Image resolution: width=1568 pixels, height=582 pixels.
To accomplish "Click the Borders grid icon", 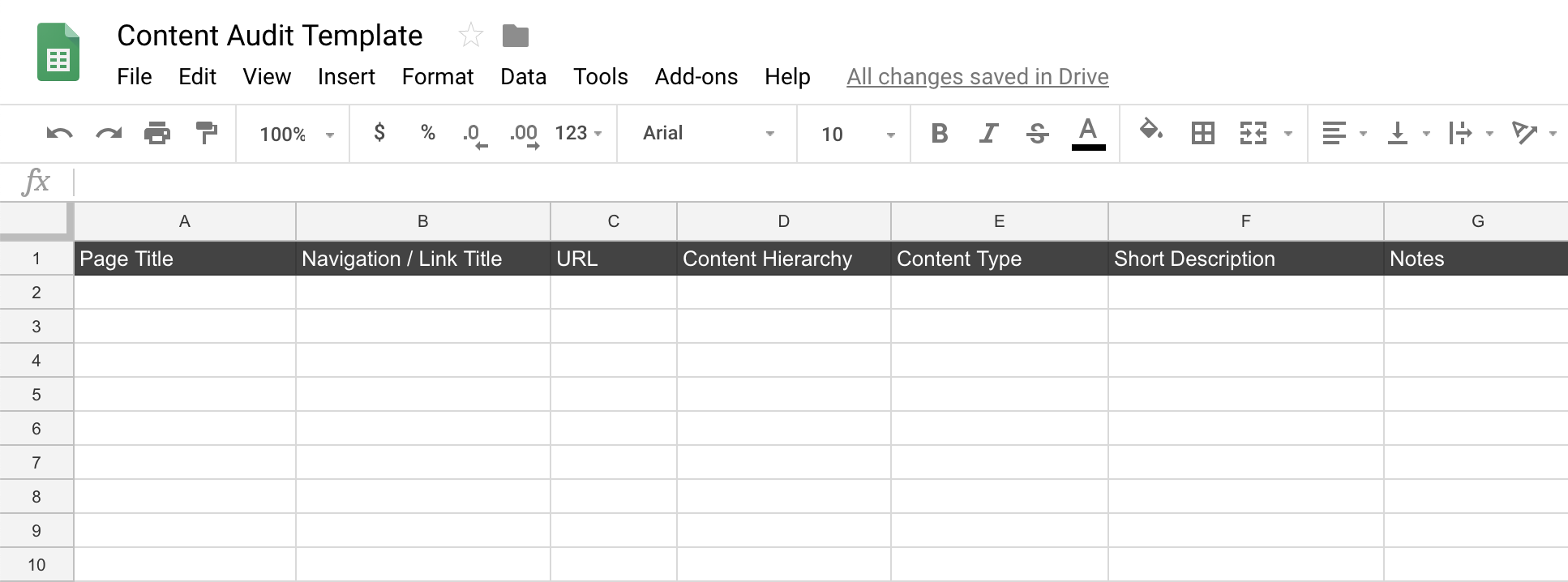I will click(1202, 133).
